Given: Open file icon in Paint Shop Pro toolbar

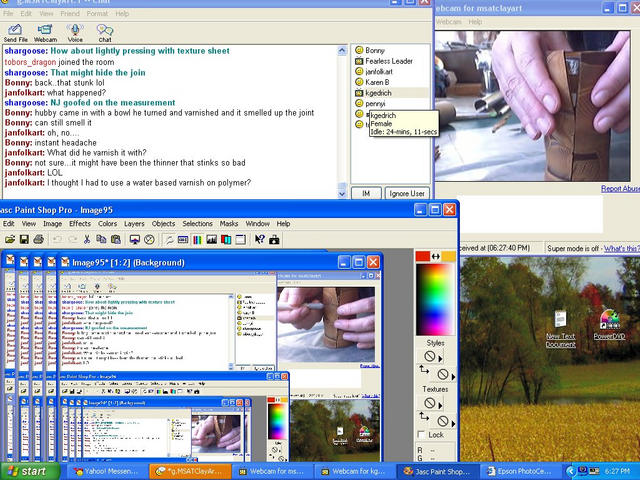Looking at the screenshot, I should tap(10, 240).
